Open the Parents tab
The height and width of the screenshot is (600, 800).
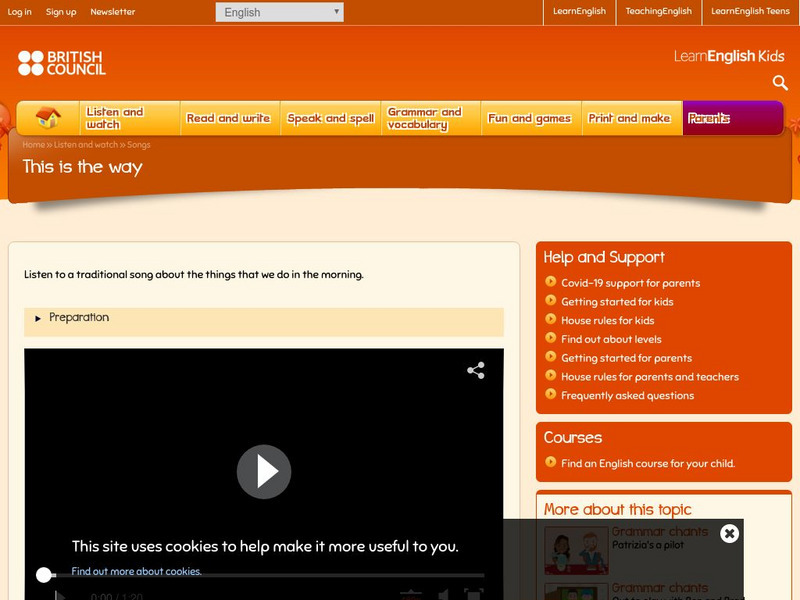pos(711,116)
